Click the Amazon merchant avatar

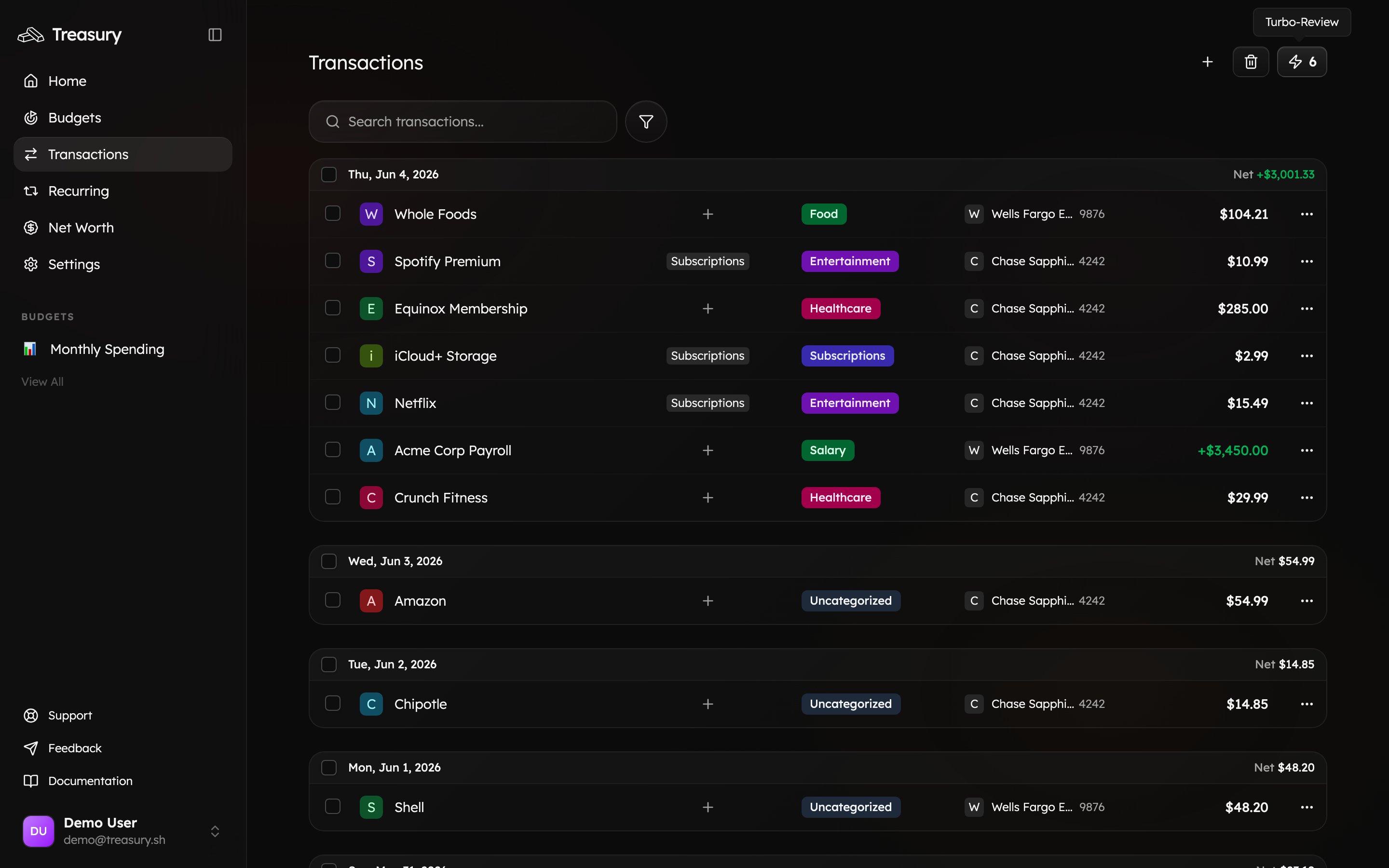click(x=371, y=601)
